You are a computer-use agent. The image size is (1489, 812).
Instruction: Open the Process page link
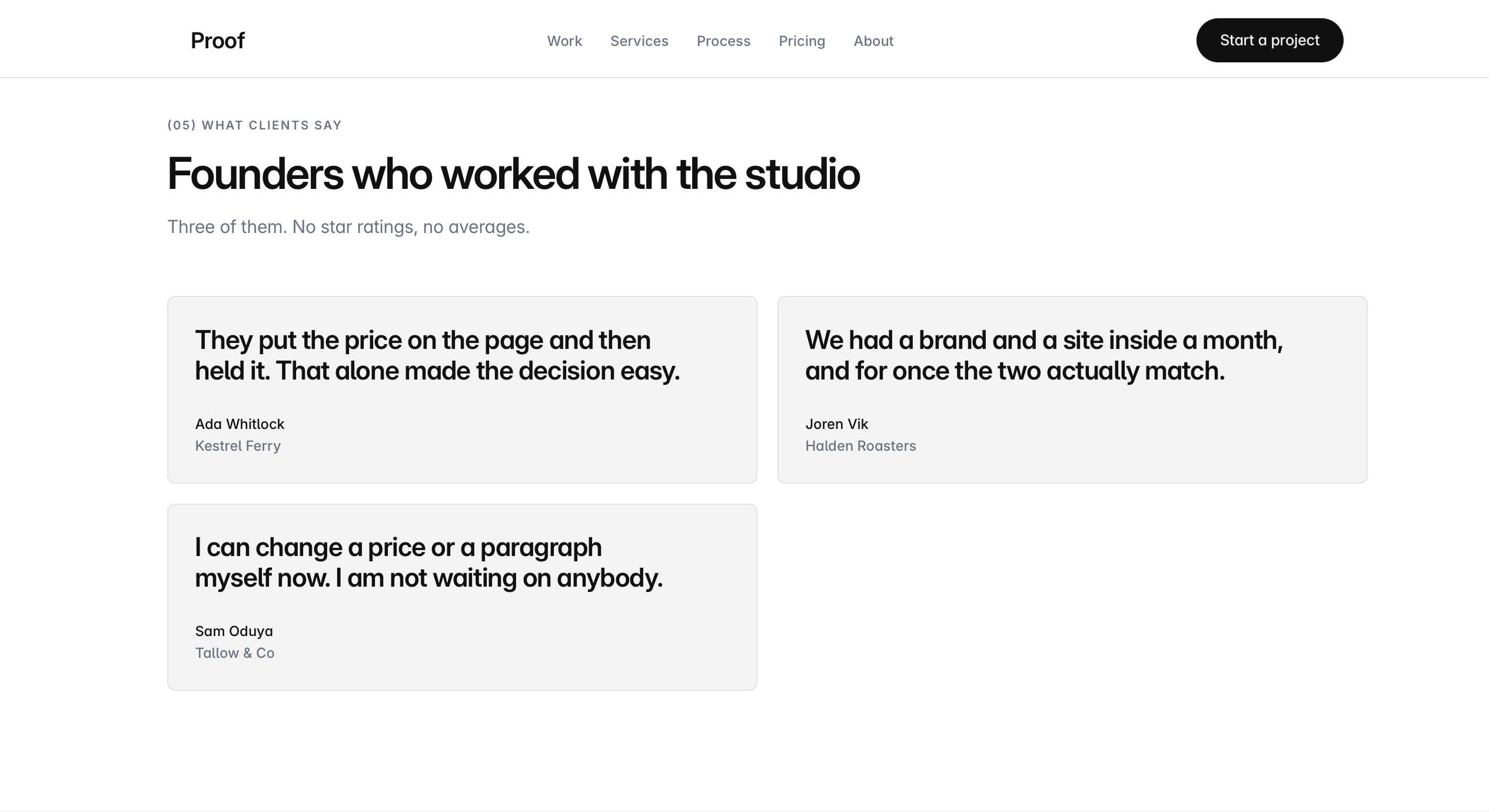[723, 41]
